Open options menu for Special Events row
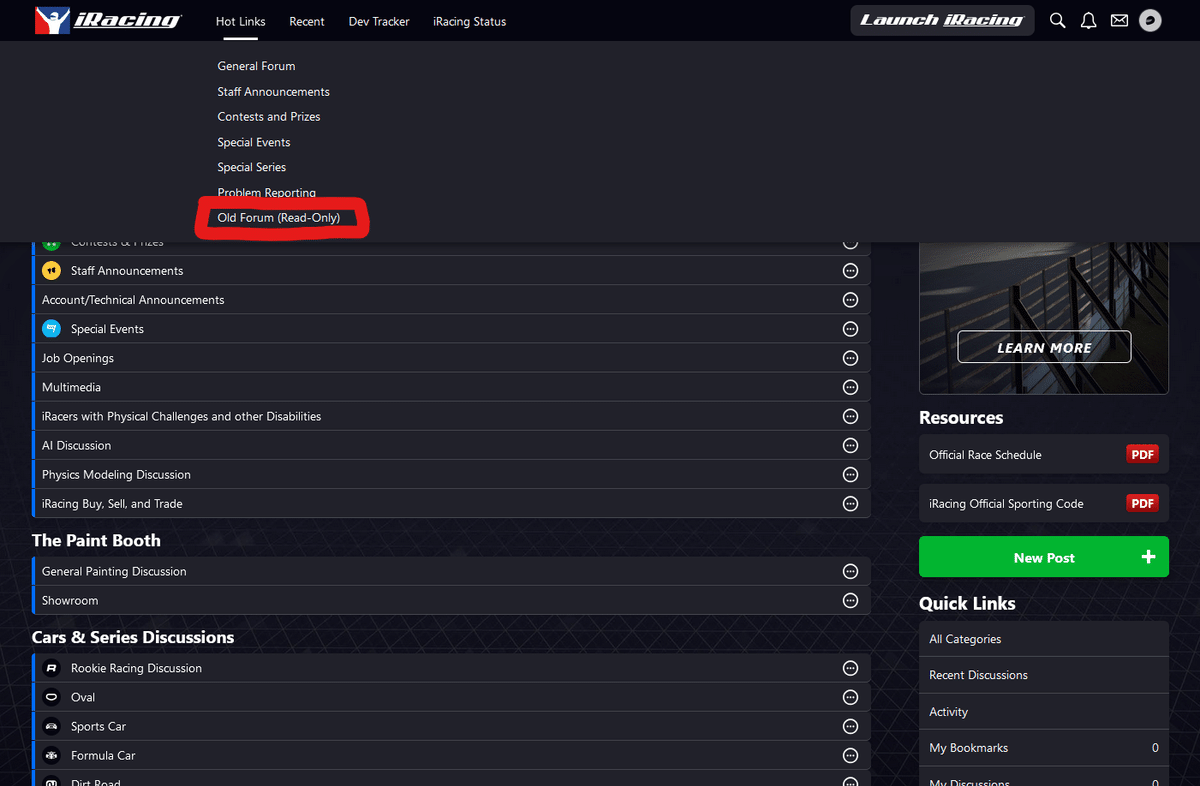The height and width of the screenshot is (786, 1200). tap(850, 329)
